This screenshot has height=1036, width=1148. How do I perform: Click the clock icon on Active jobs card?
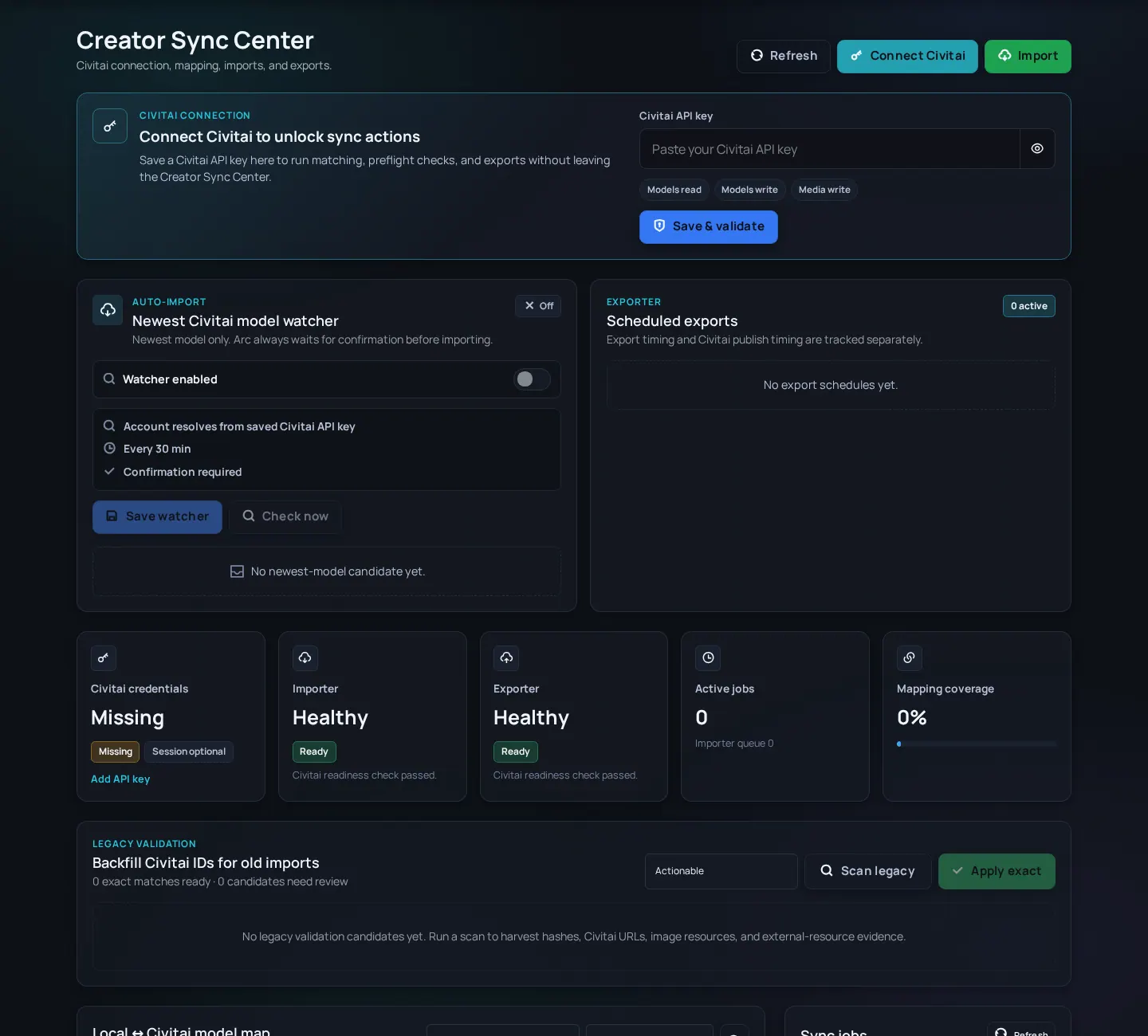click(x=708, y=658)
